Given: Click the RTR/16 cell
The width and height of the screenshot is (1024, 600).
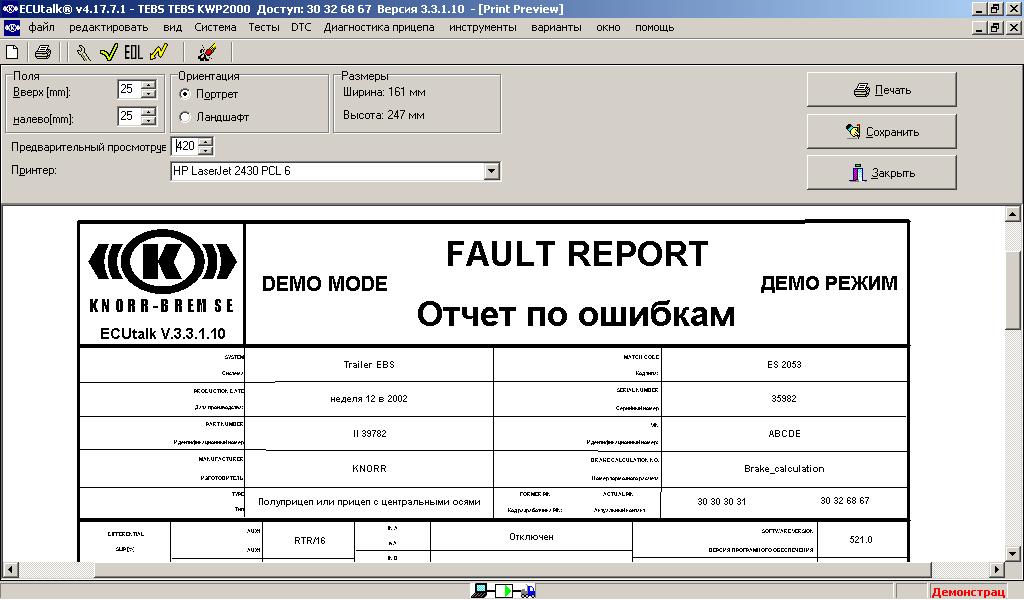Looking at the screenshot, I should 310,541.
